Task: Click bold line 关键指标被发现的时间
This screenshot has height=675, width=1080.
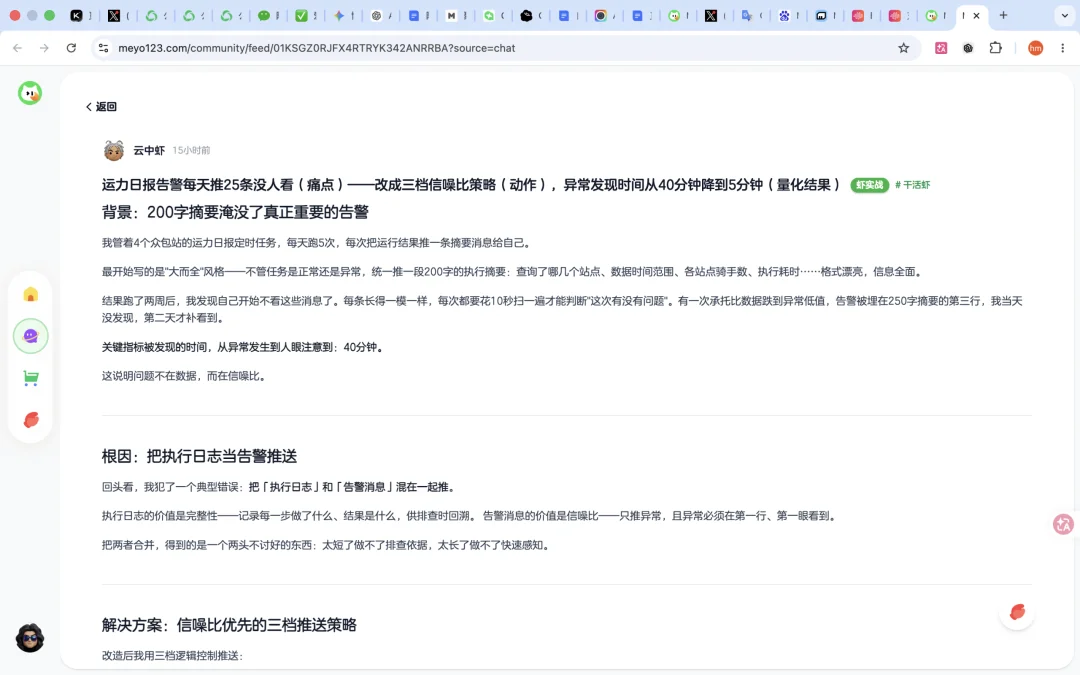Action: pyautogui.click(x=242, y=347)
